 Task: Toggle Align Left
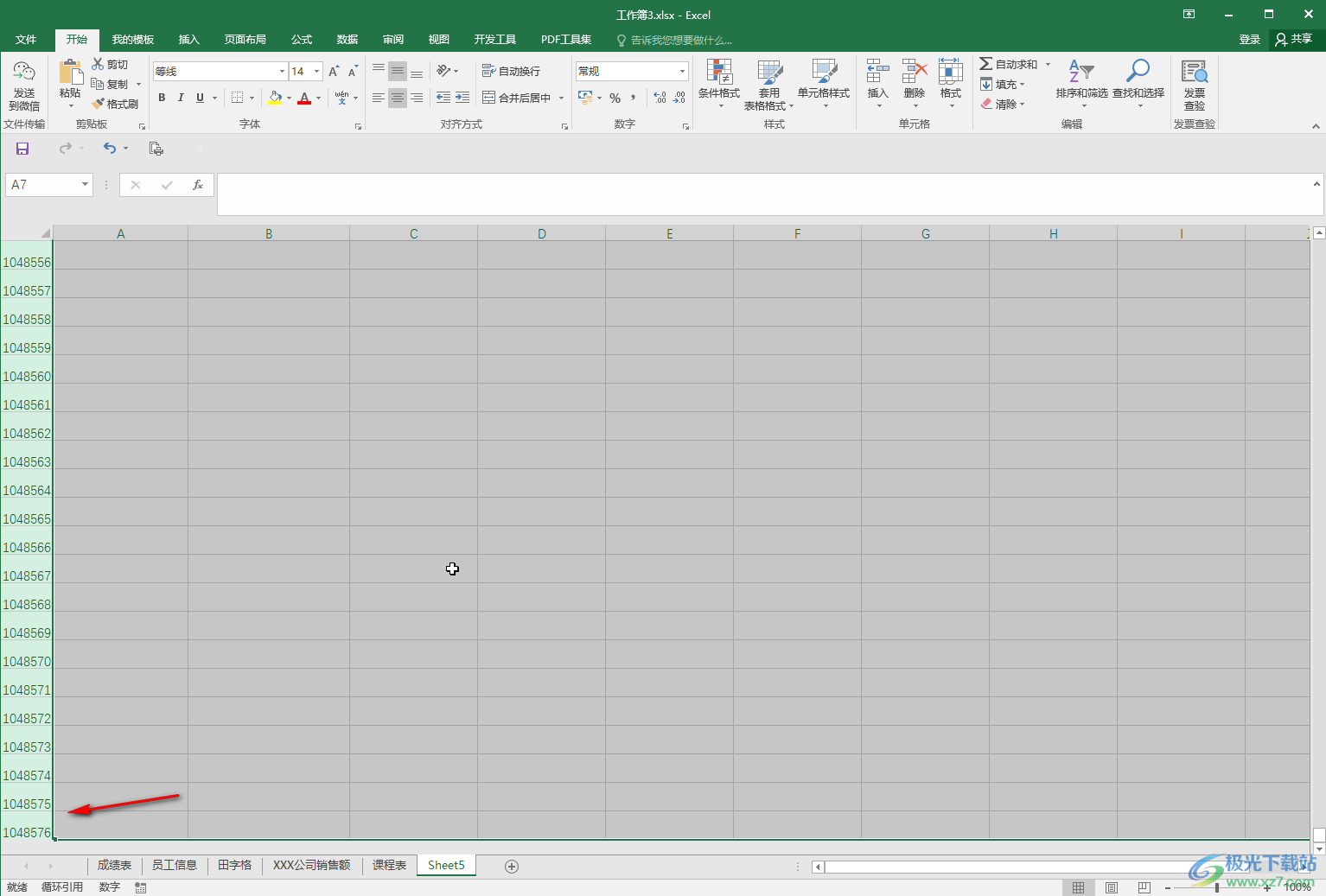(379, 98)
